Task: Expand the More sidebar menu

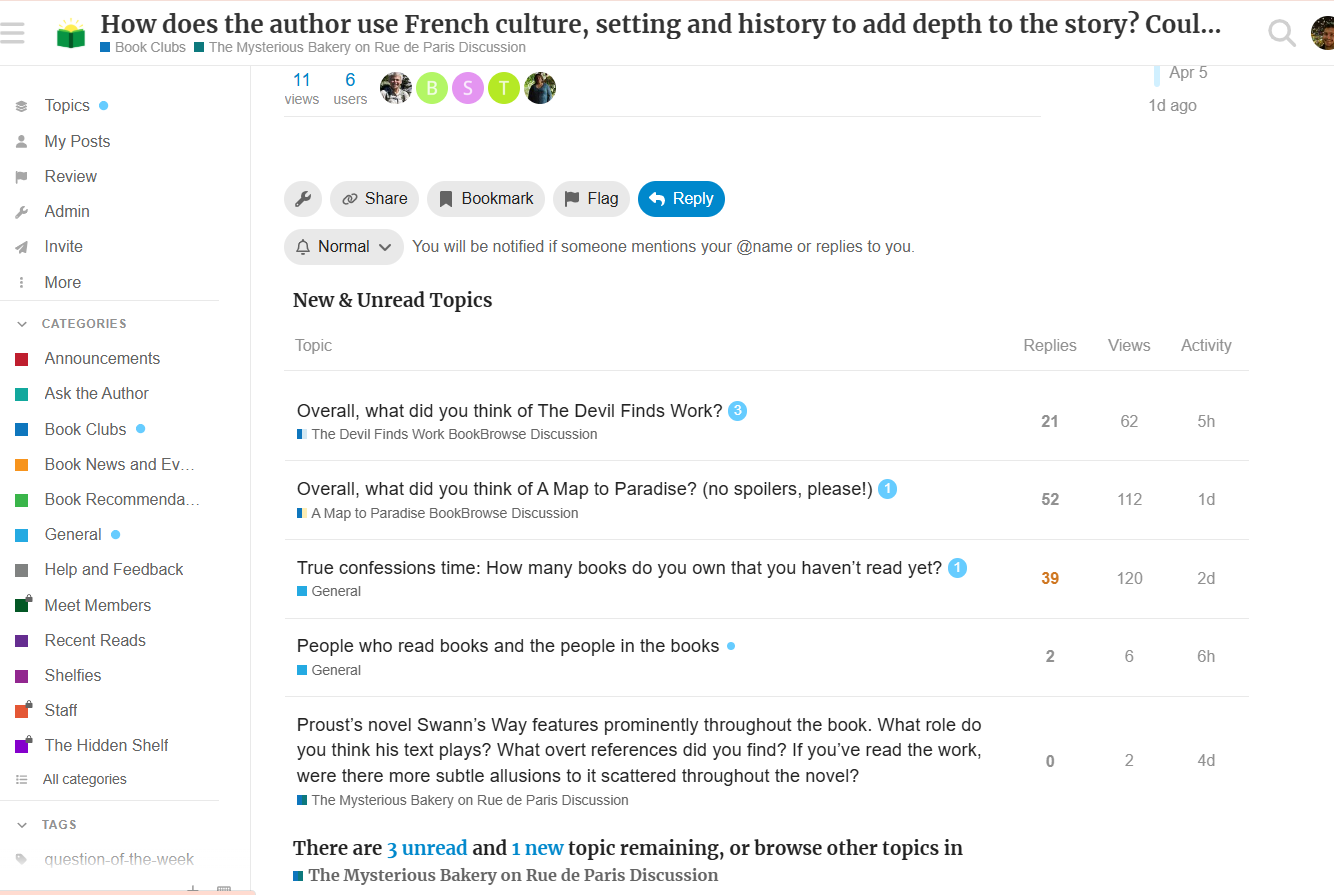Action: 62,283
